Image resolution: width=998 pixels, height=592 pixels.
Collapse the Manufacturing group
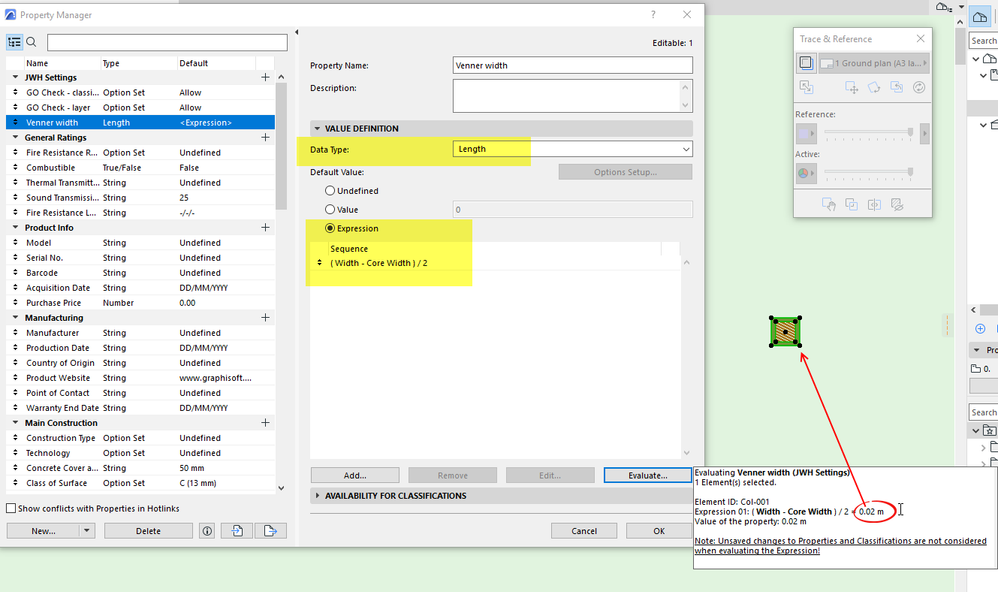coord(15,318)
